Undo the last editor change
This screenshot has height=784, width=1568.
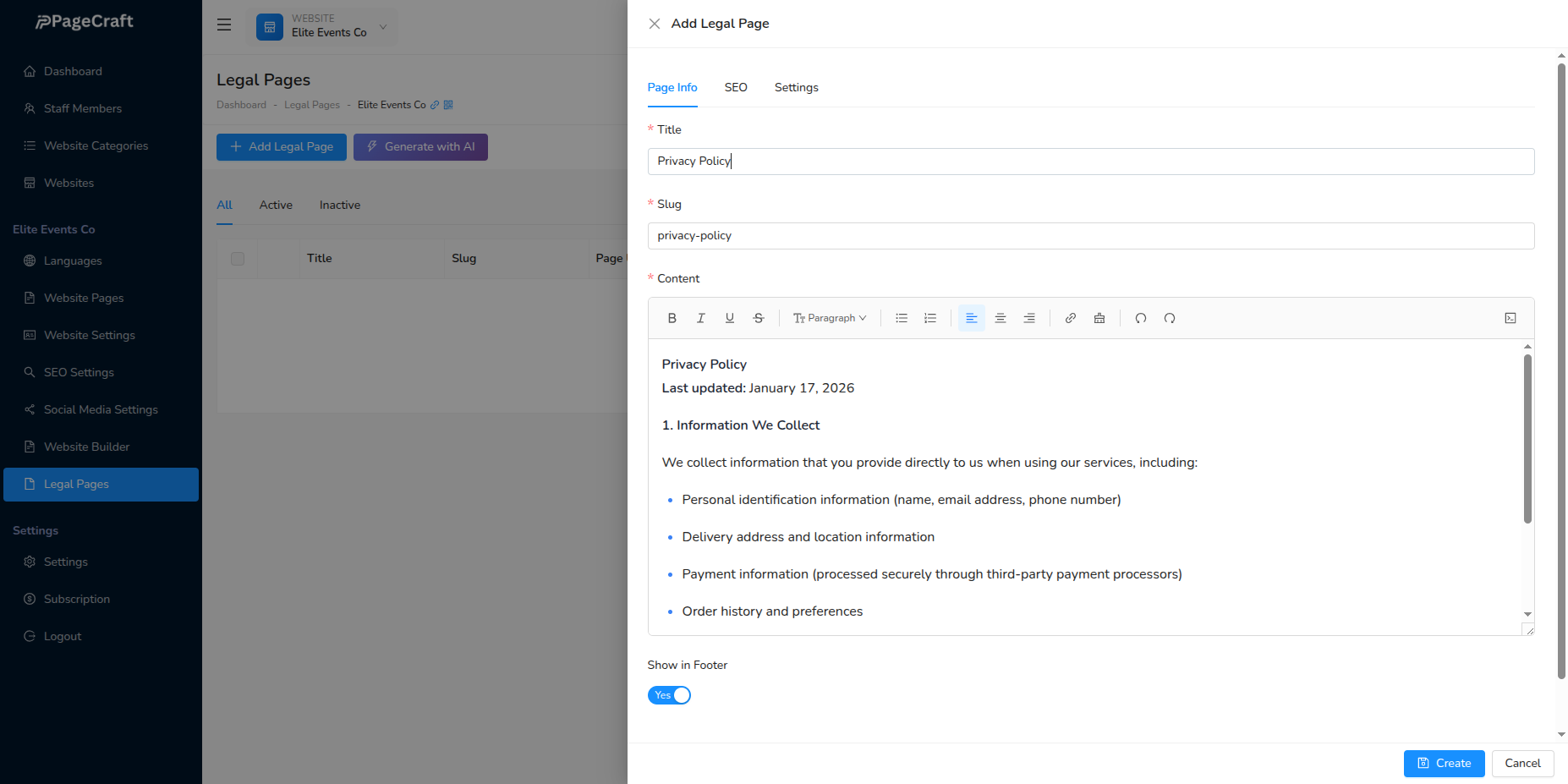coord(1140,318)
